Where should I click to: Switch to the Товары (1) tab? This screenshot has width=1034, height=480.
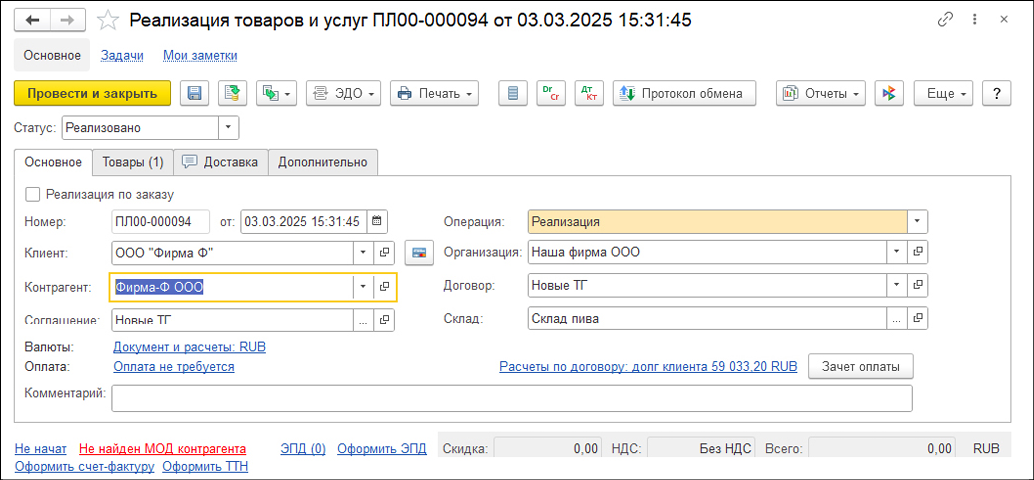[132, 162]
